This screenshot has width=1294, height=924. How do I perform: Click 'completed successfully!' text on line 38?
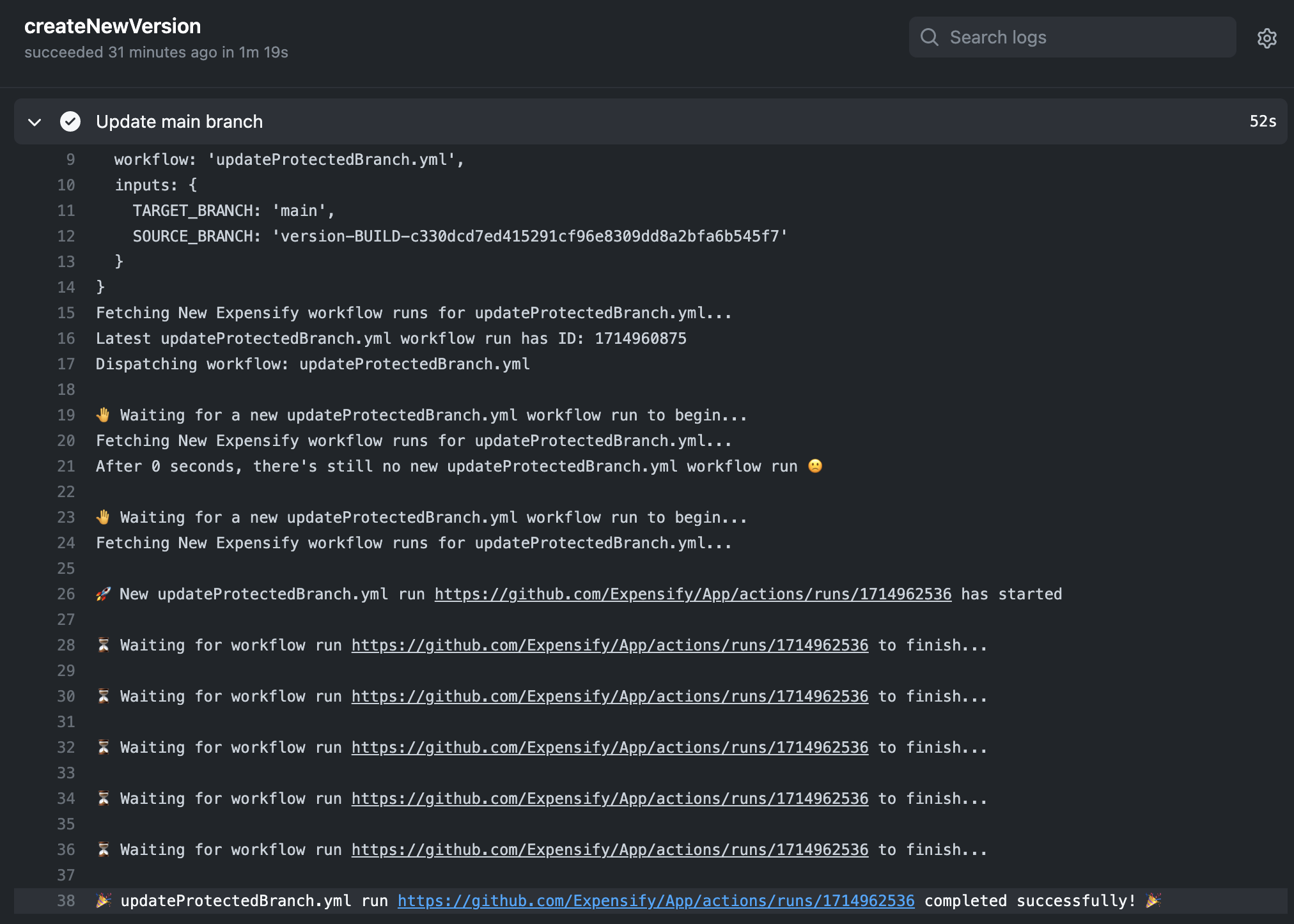coord(1030,901)
